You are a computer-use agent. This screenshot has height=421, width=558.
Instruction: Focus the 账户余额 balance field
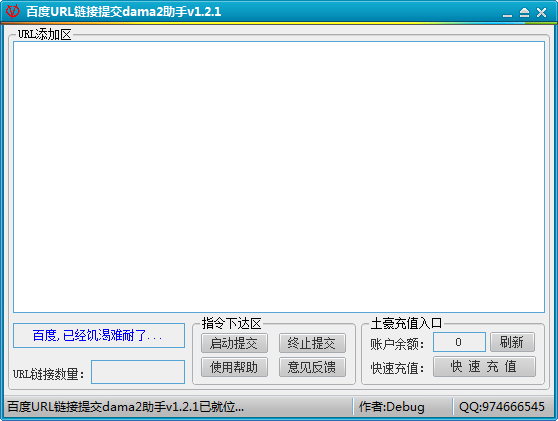pyautogui.click(x=459, y=342)
